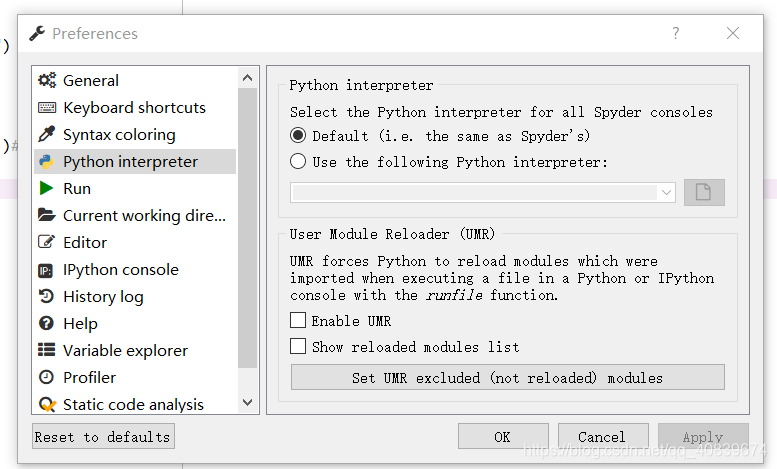The width and height of the screenshot is (777, 469).
Task: Click the Syntax coloring eyedropper icon
Action: [46, 135]
